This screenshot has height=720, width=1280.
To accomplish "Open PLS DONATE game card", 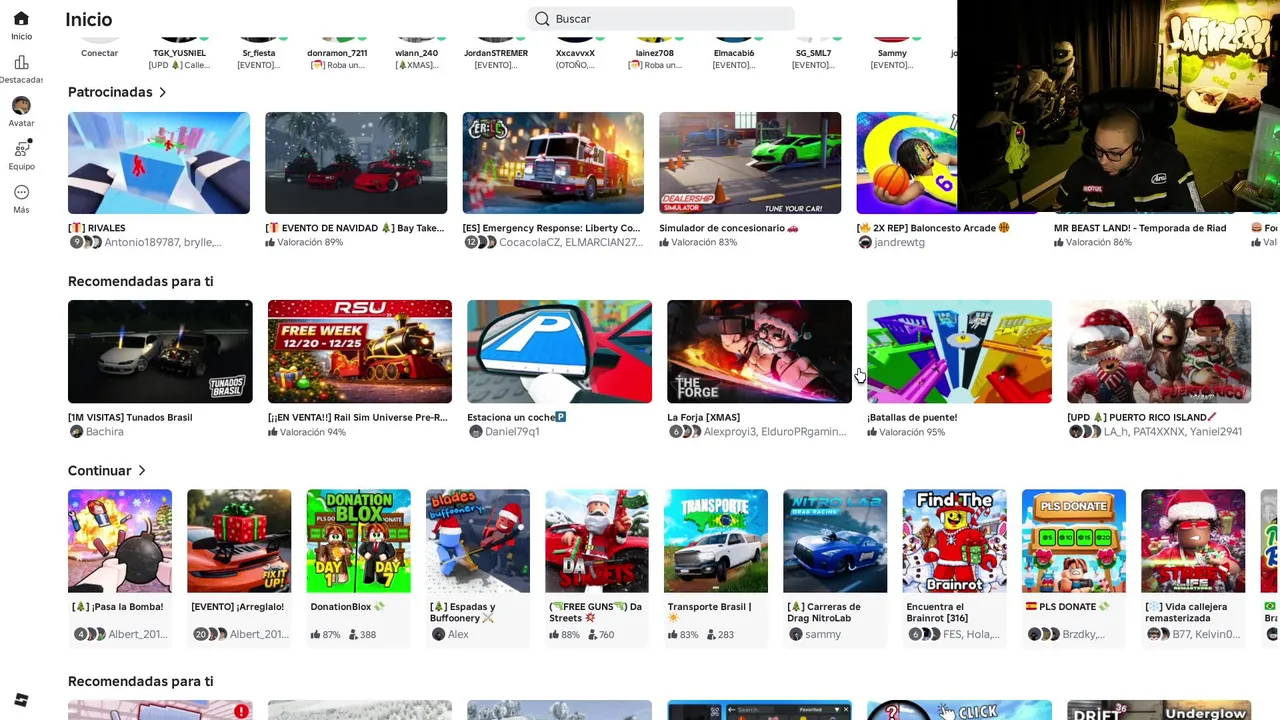I will coord(1074,567).
